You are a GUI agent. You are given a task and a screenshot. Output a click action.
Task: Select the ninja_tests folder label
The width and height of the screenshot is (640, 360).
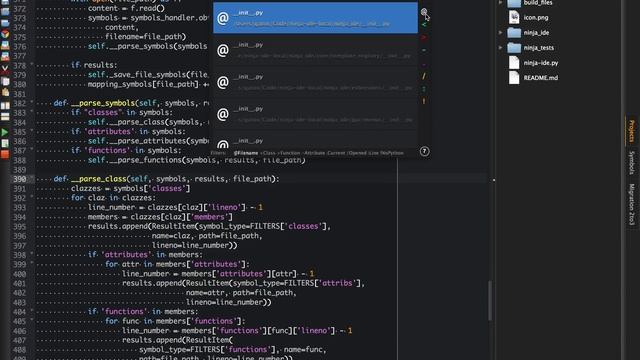coord(538,48)
